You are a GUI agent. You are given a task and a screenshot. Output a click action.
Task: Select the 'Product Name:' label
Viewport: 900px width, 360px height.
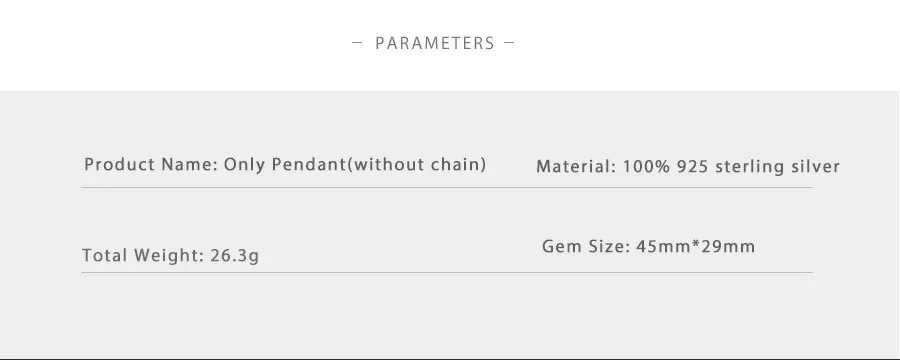[x=151, y=165]
